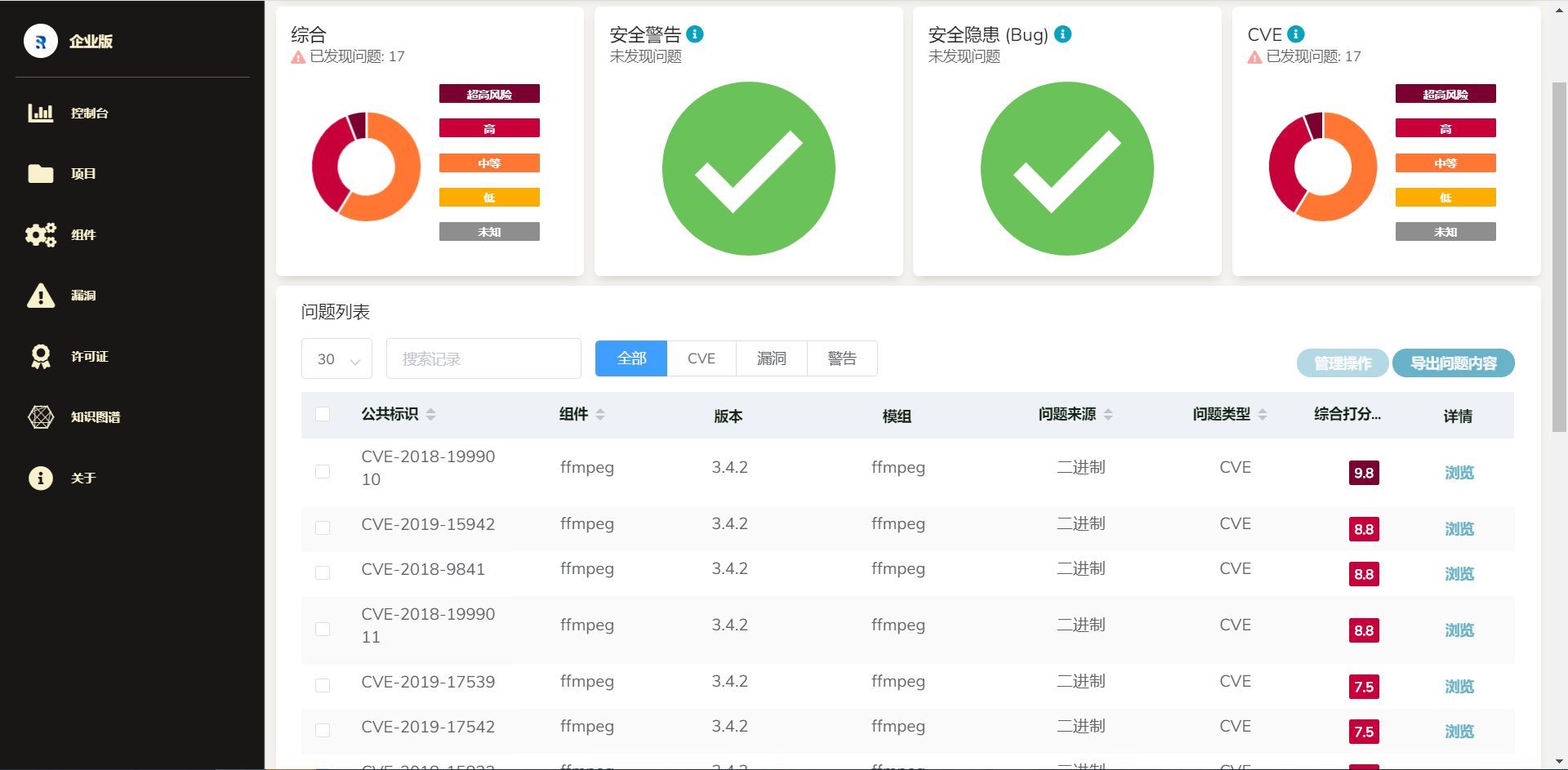
Task: Sort the table by 问题类型 column
Action: click(x=1263, y=415)
